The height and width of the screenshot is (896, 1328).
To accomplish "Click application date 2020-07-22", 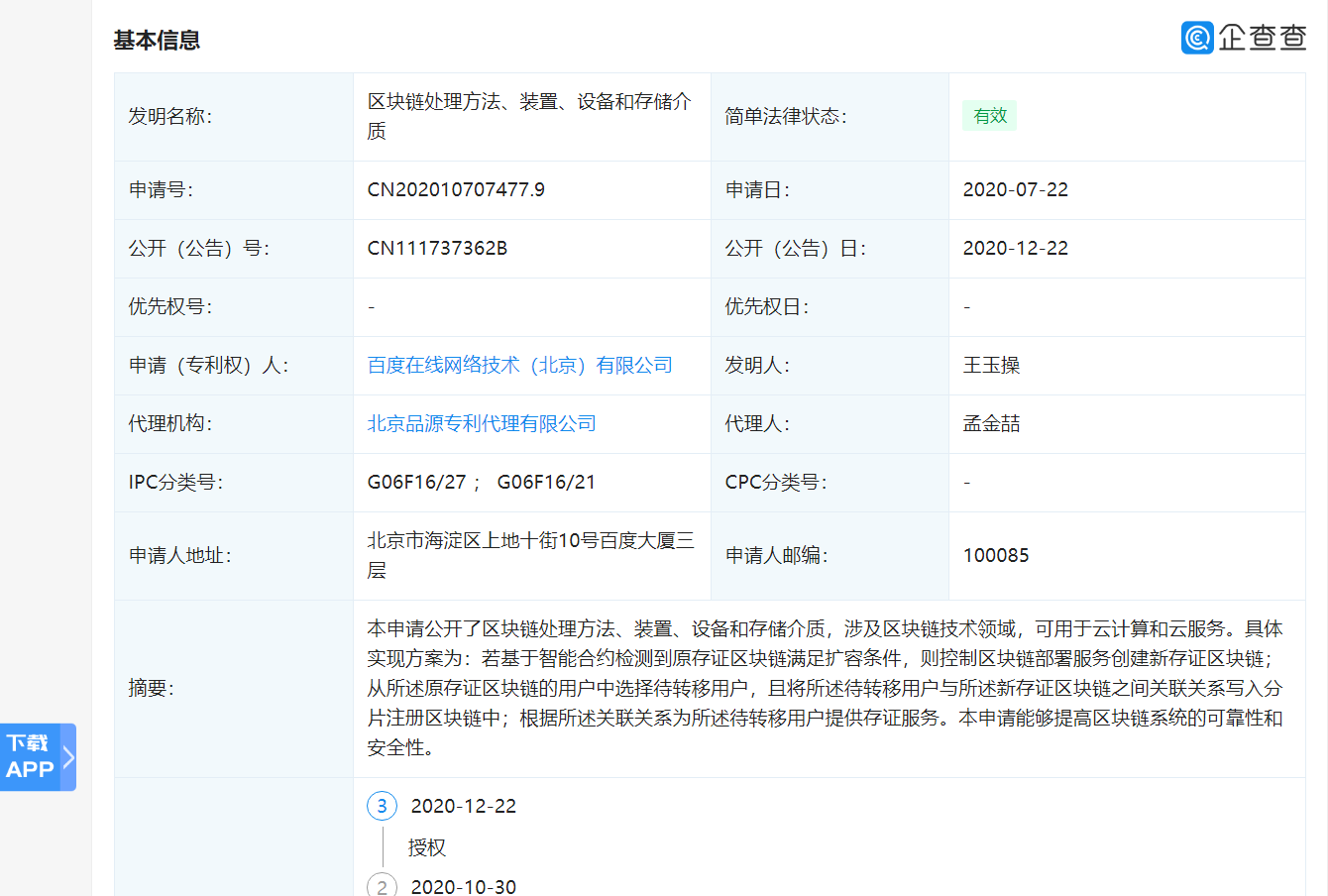I will click(1016, 189).
